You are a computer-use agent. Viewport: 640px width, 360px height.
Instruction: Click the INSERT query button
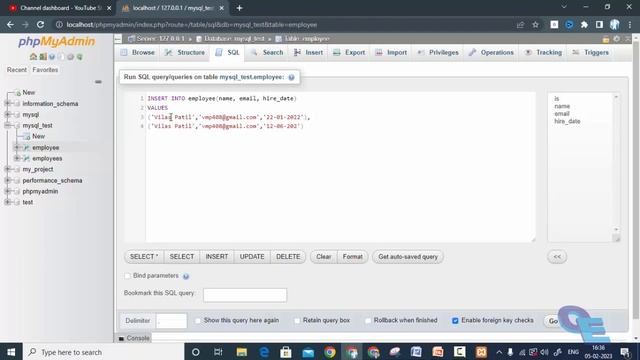tap(217, 257)
